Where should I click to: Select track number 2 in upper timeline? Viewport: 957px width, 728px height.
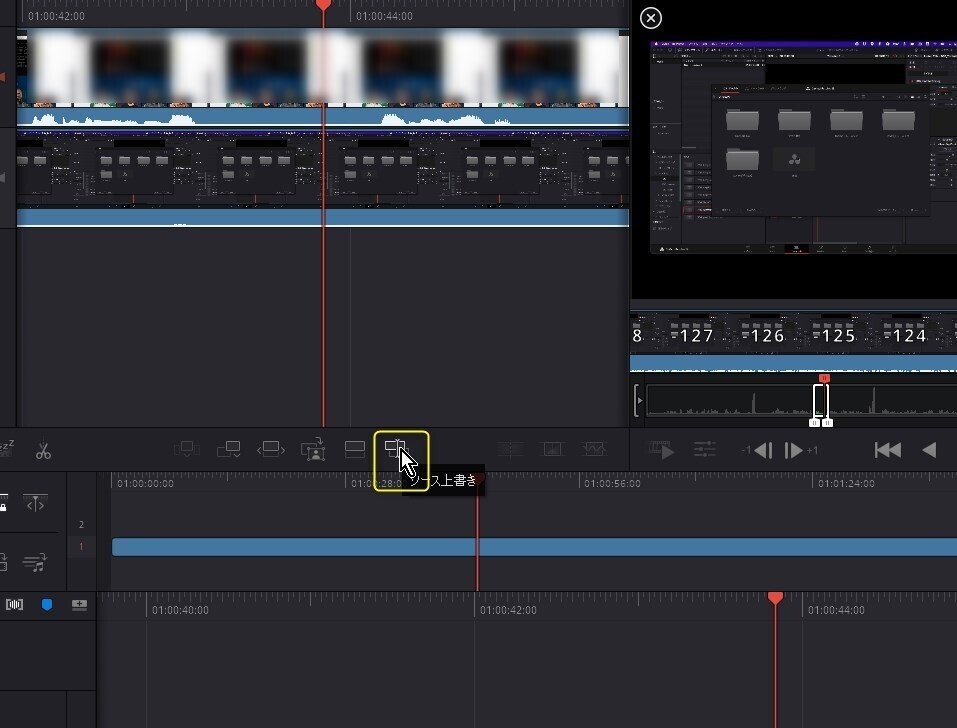pos(81,524)
